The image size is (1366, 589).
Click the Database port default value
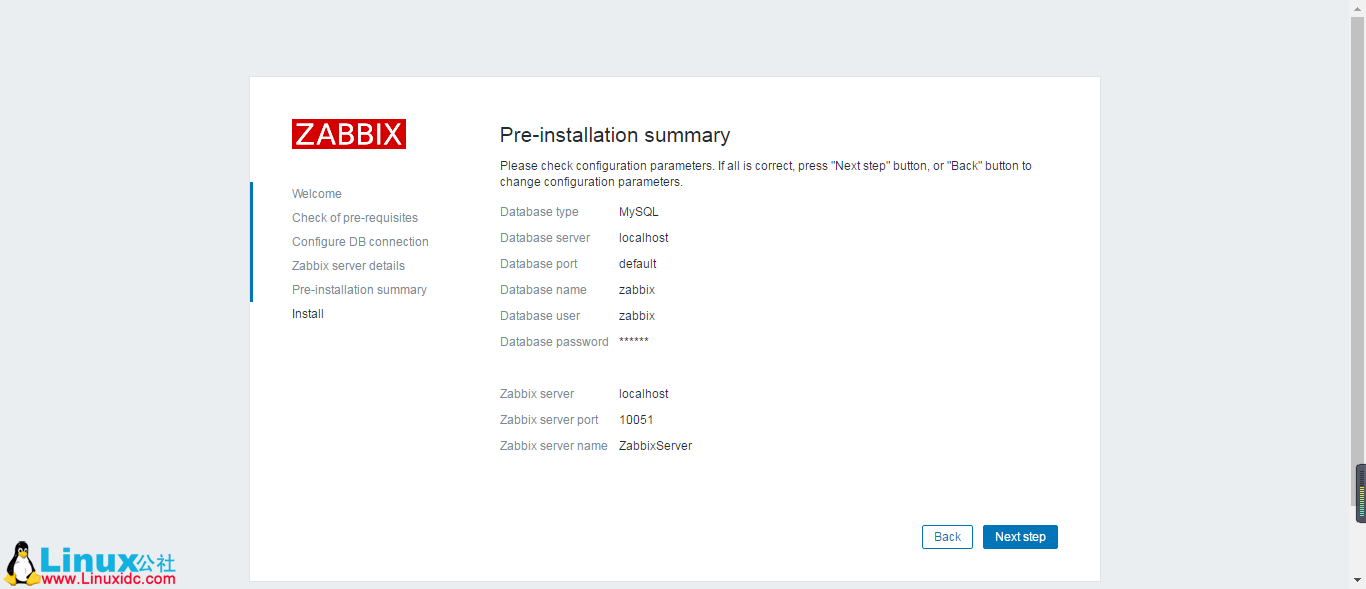(638, 264)
